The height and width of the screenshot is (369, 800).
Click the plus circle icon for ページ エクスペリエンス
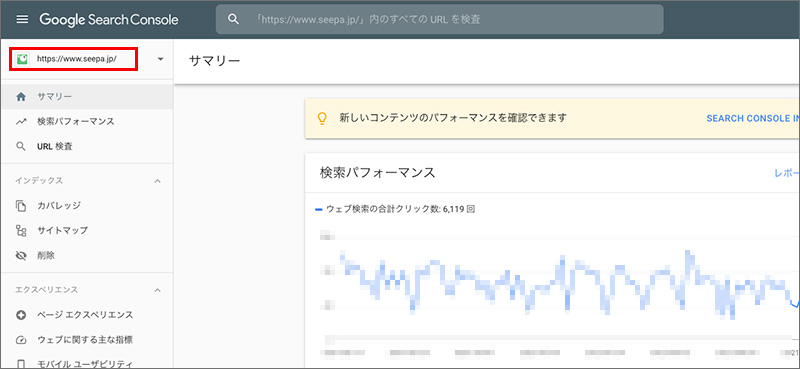point(21,315)
